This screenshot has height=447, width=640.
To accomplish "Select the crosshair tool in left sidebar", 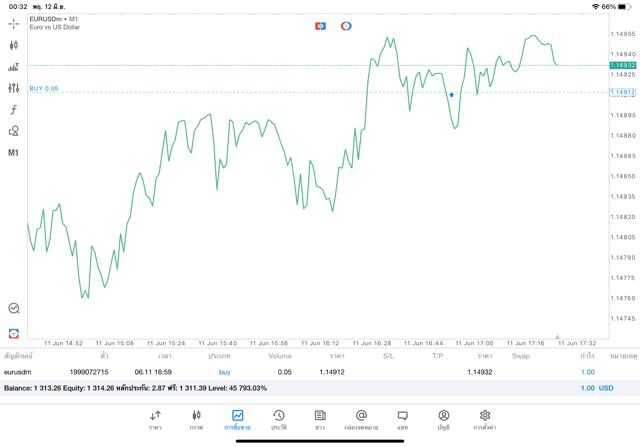I will (x=13, y=23).
